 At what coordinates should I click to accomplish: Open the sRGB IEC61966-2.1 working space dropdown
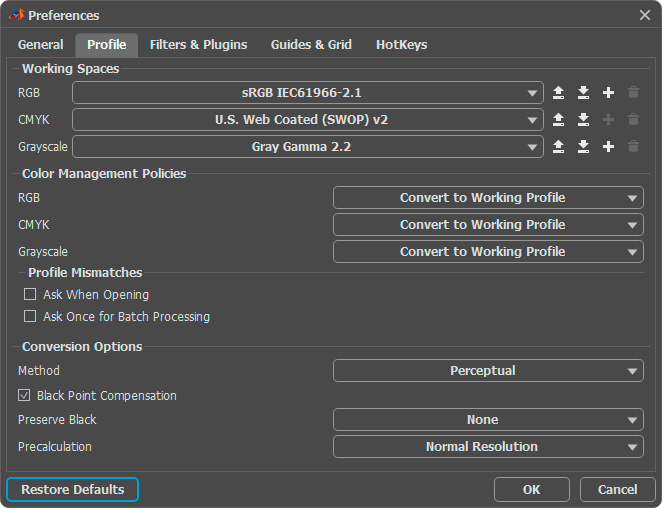308,92
